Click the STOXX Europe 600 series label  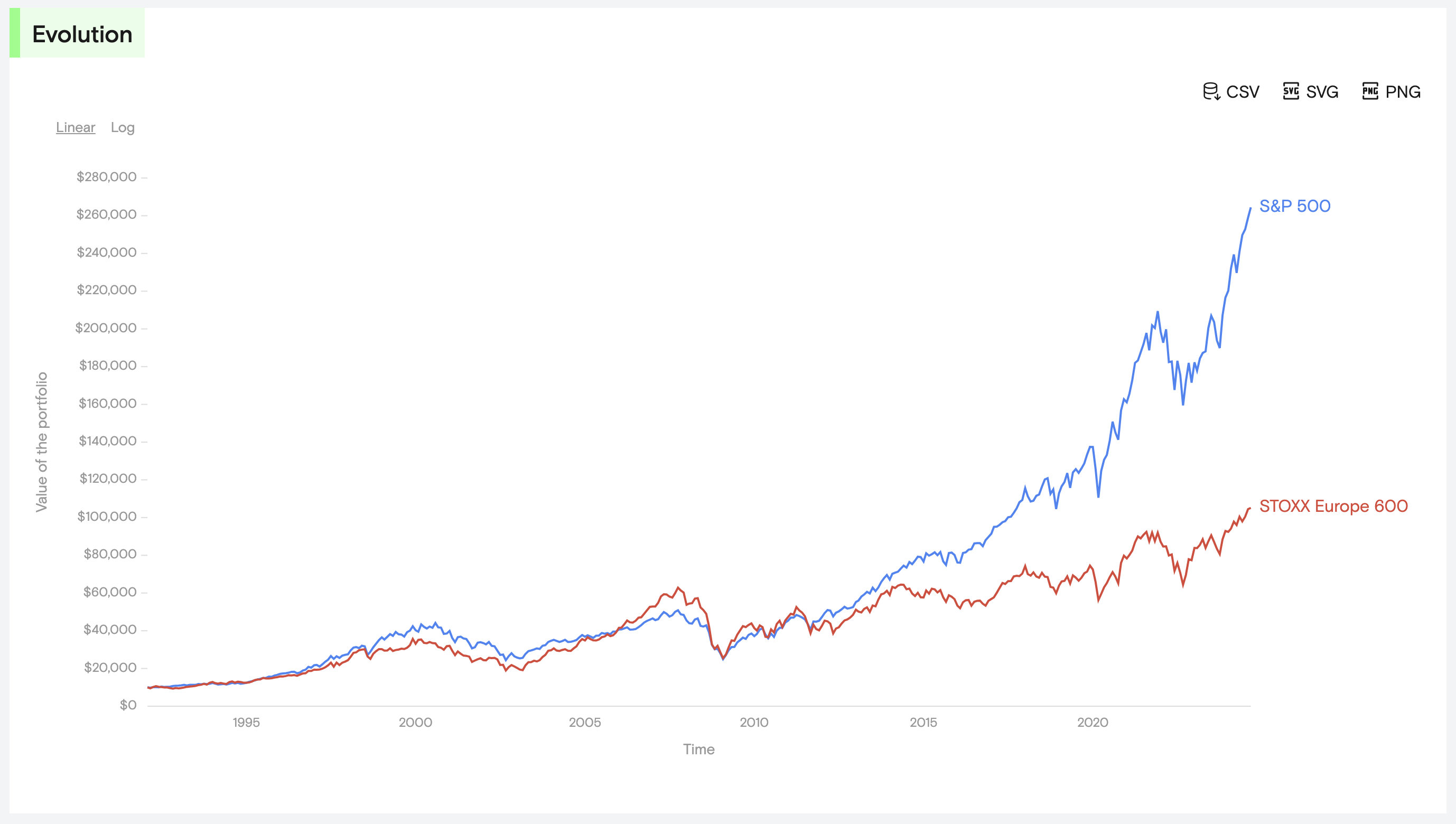[1333, 506]
